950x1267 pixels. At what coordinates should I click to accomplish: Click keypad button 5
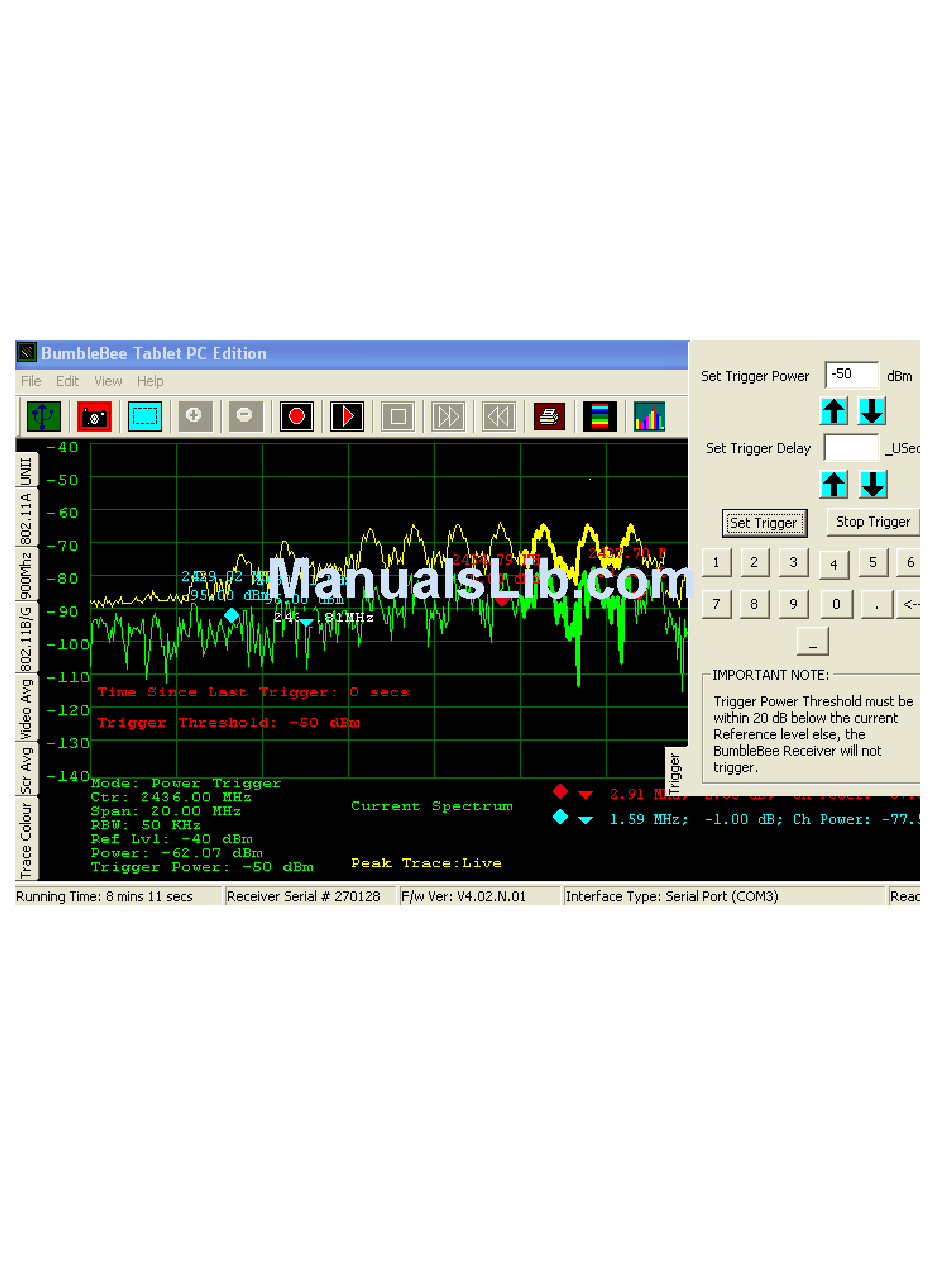[872, 563]
